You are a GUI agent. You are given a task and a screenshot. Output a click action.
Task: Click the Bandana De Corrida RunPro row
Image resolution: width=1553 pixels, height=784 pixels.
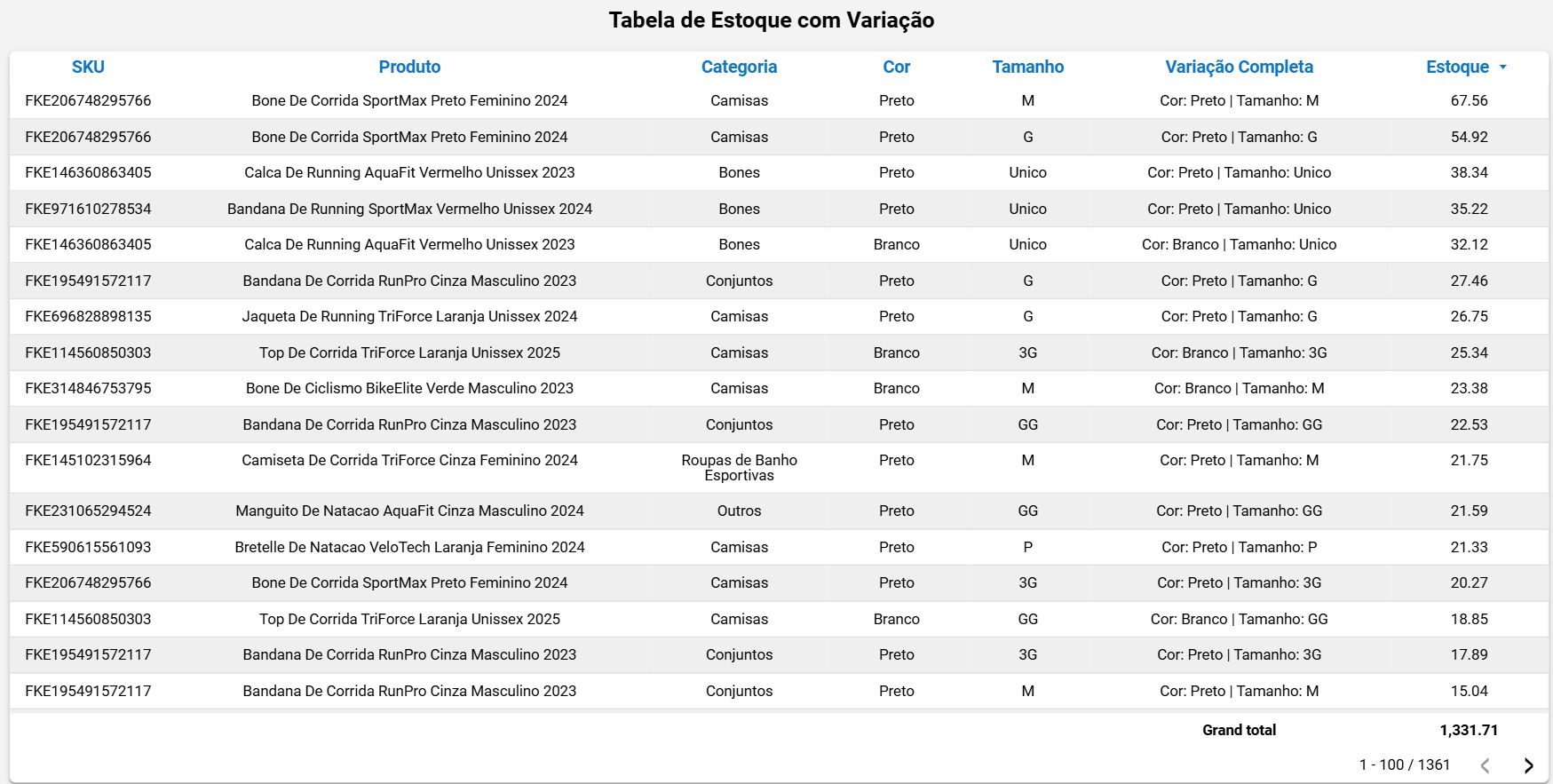[x=409, y=281]
